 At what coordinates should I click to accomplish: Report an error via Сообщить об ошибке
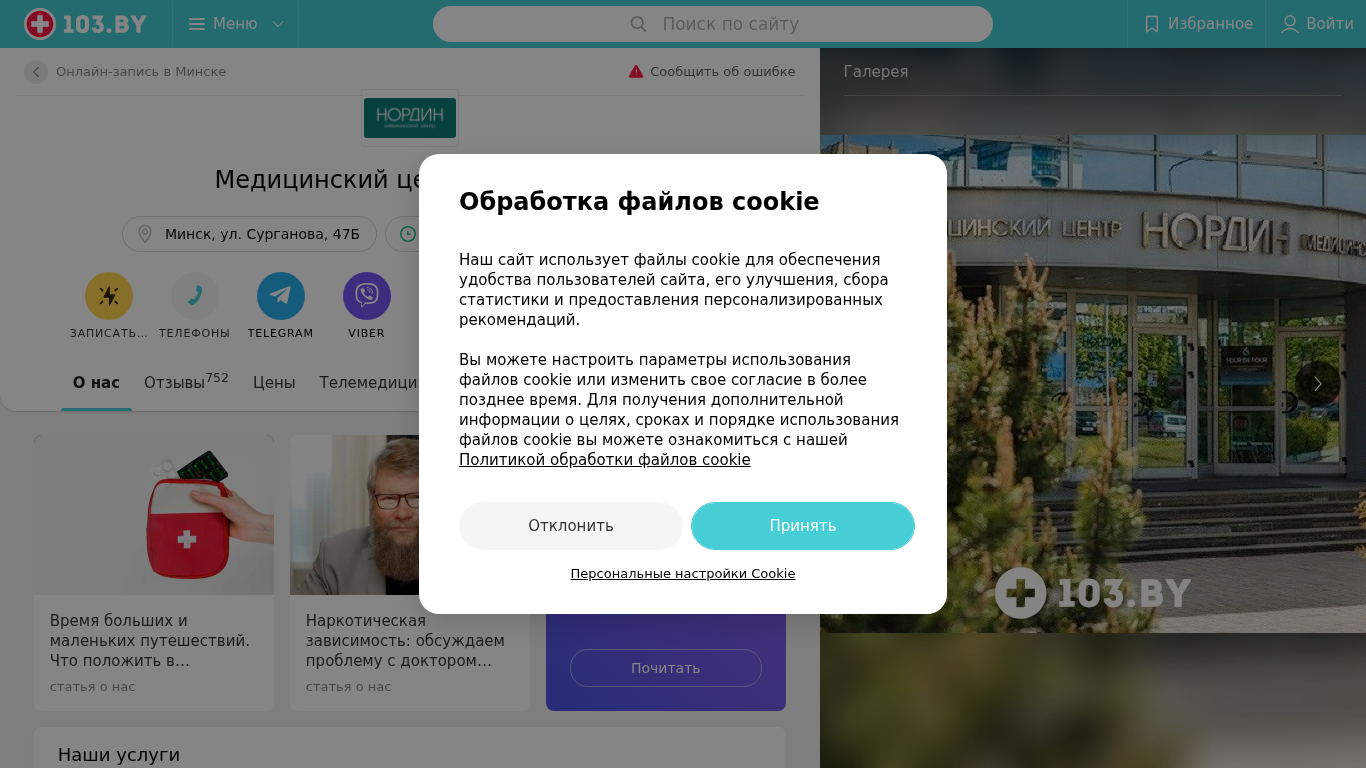click(x=712, y=72)
